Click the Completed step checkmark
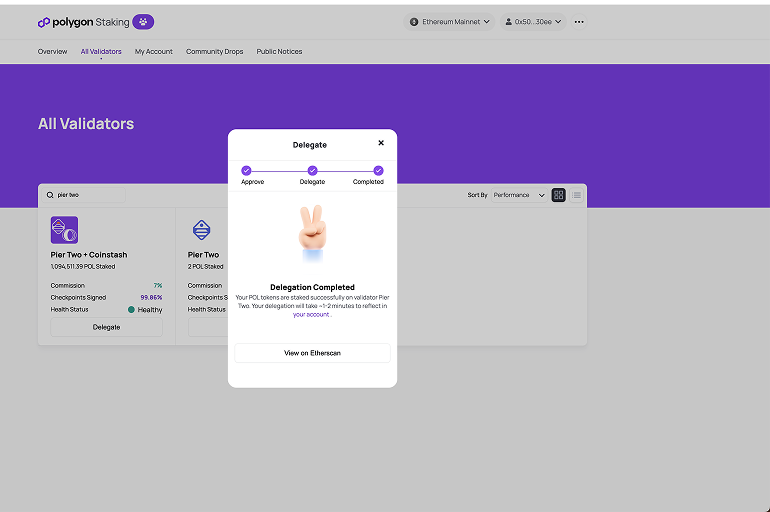This screenshot has width=770, height=512. pyautogui.click(x=378, y=170)
